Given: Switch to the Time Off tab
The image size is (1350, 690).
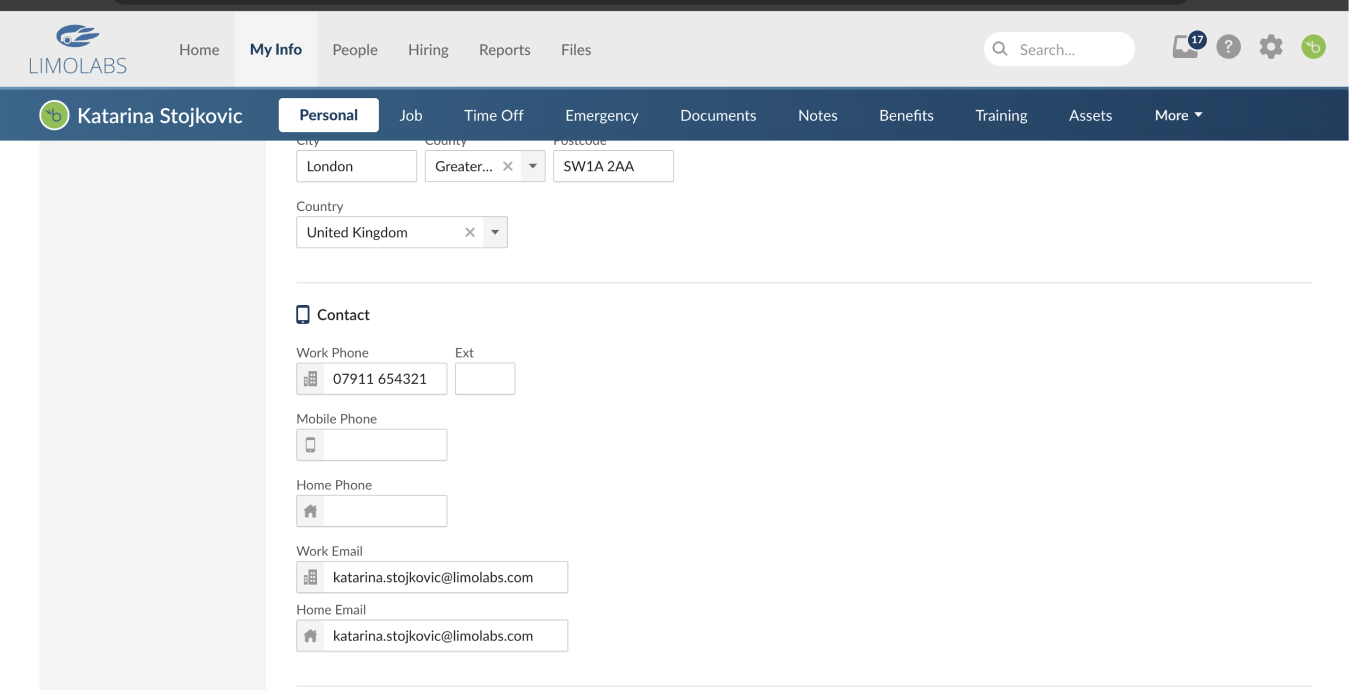Looking at the screenshot, I should coord(493,115).
